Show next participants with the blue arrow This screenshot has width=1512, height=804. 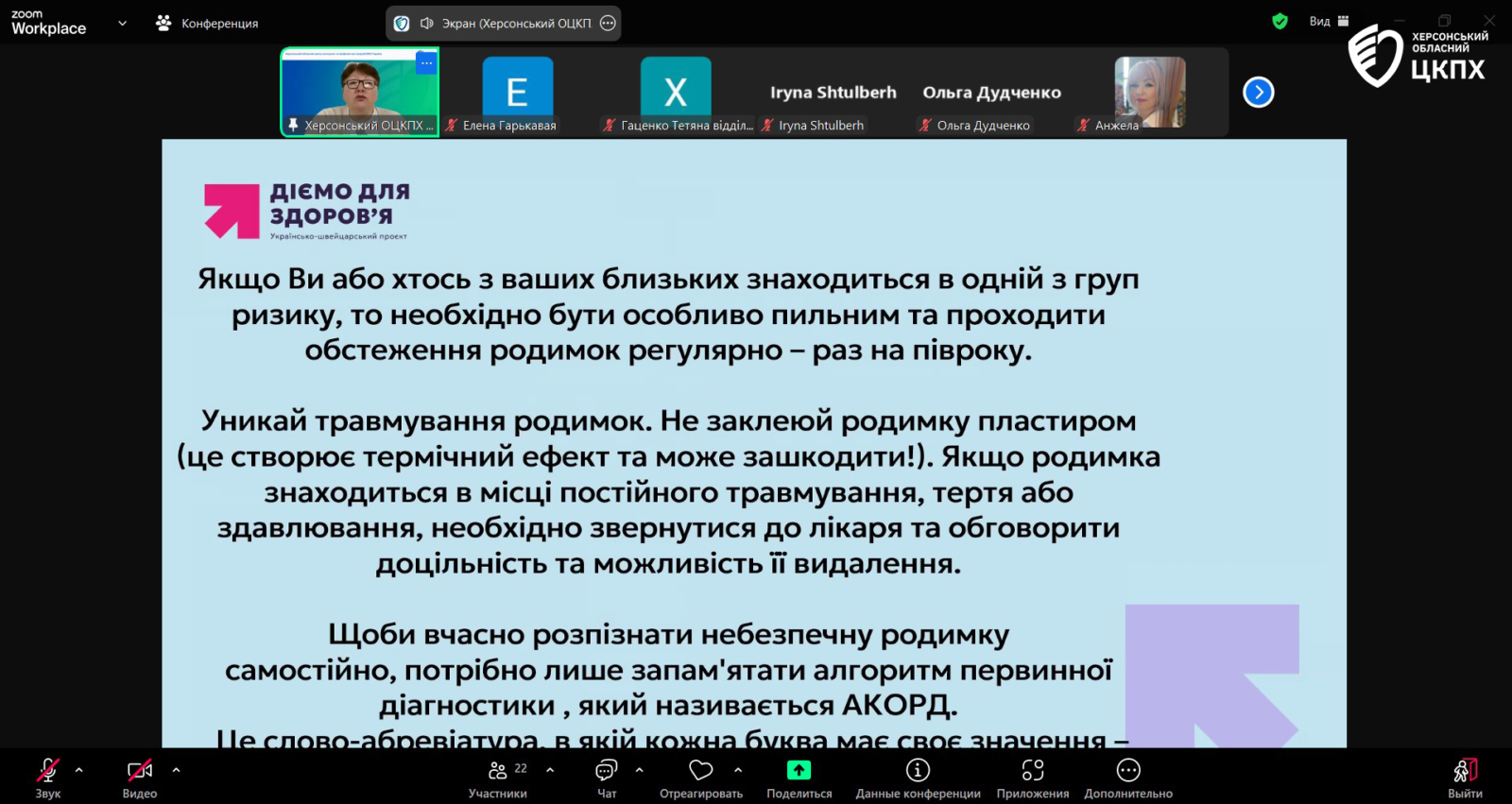tap(1258, 93)
